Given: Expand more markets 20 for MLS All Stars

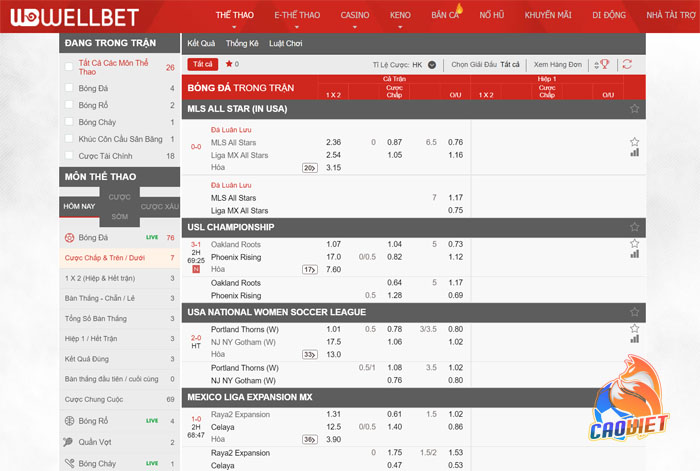Looking at the screenshot, I should 310,168.
